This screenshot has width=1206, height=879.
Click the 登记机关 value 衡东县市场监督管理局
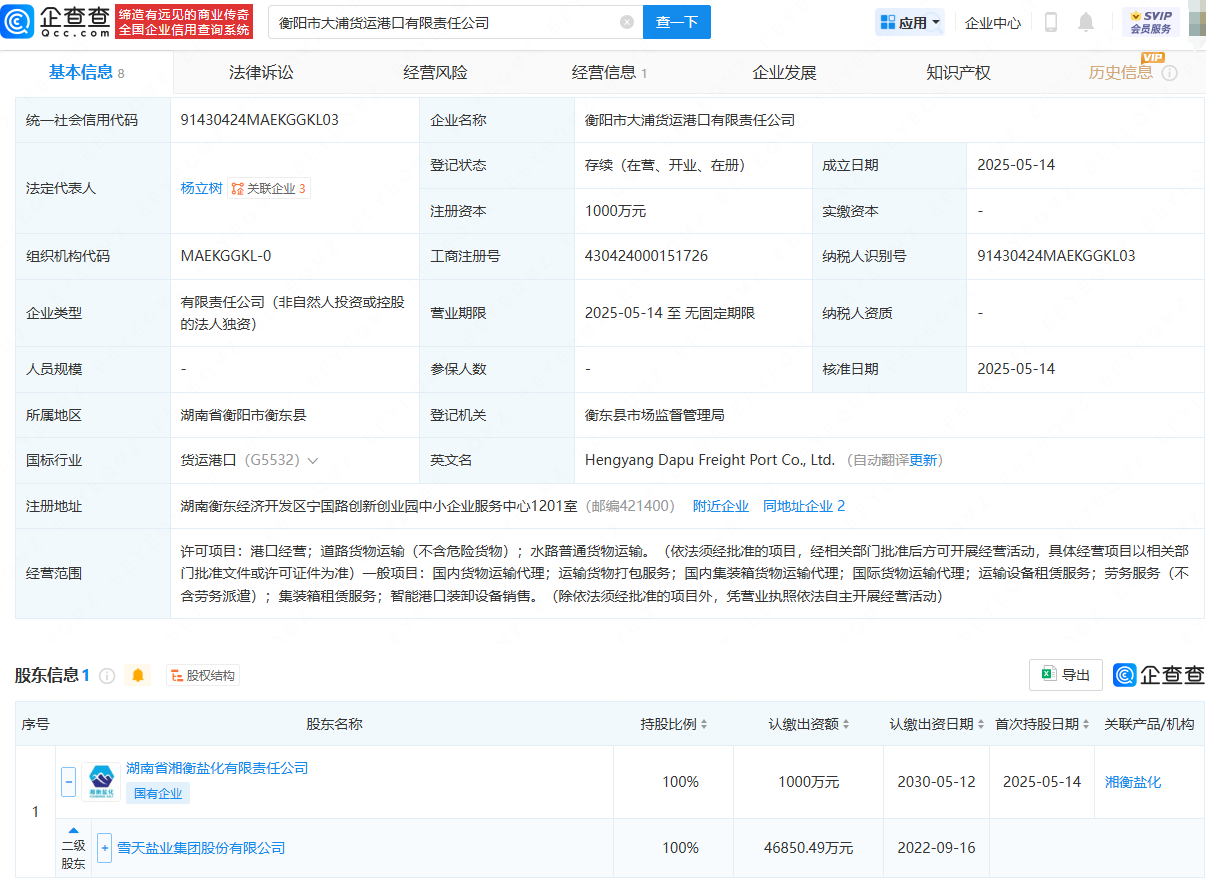click(654, 415)
